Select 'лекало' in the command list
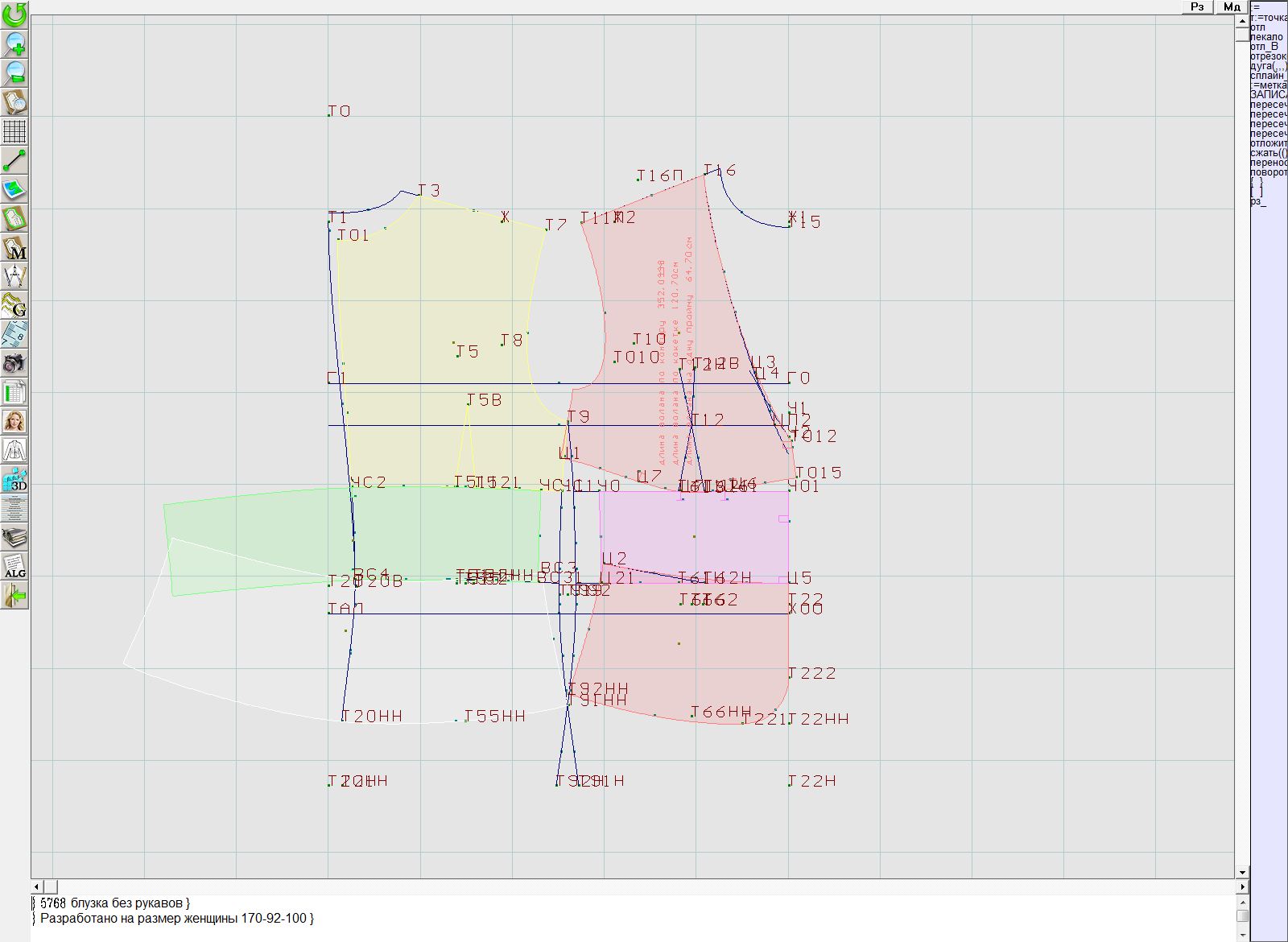Screen dimensions: 1288x942 [x=1267, y=37]
